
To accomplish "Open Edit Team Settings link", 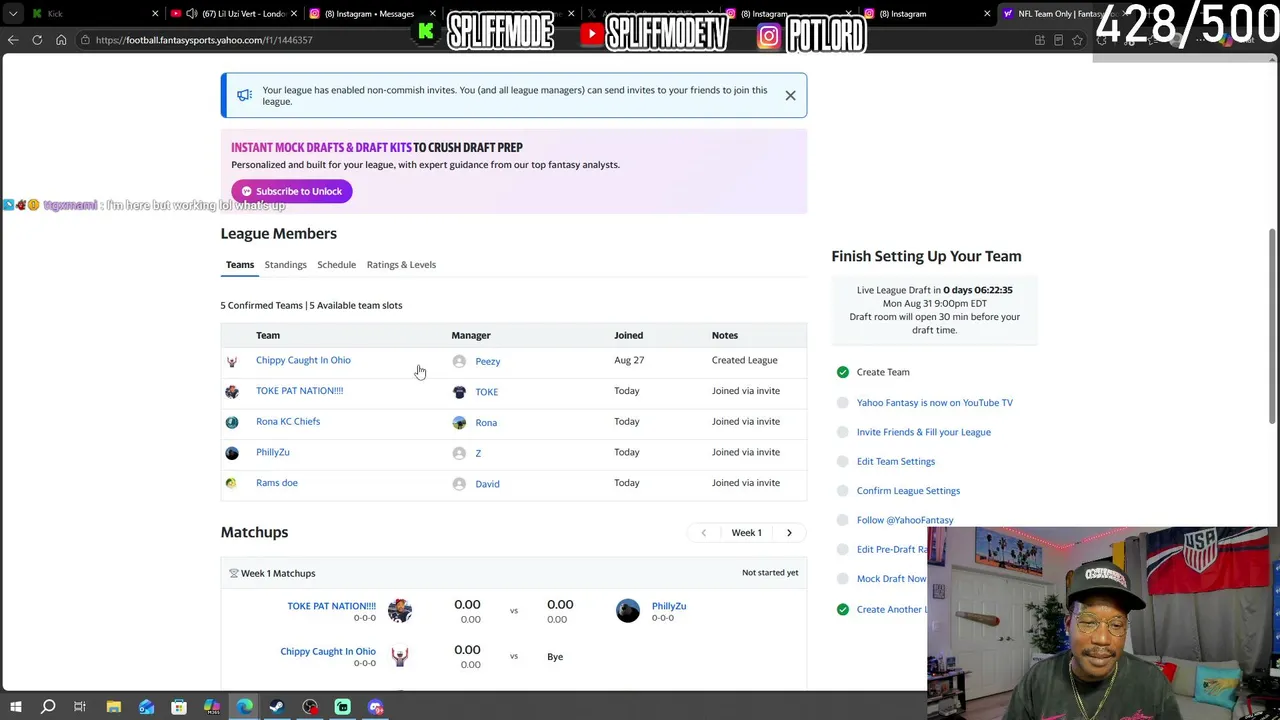I will pos(896,462).
